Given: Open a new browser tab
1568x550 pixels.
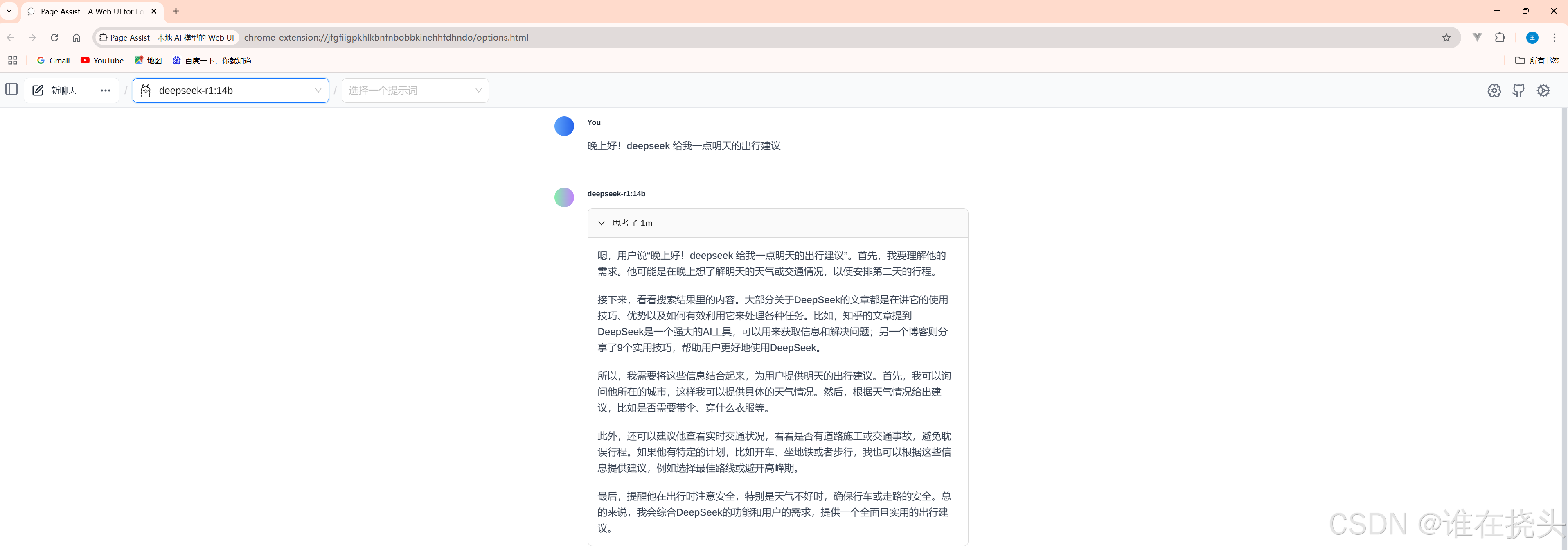Looking at the screenshot, I should pyautogui.click(x=176, y=11).
